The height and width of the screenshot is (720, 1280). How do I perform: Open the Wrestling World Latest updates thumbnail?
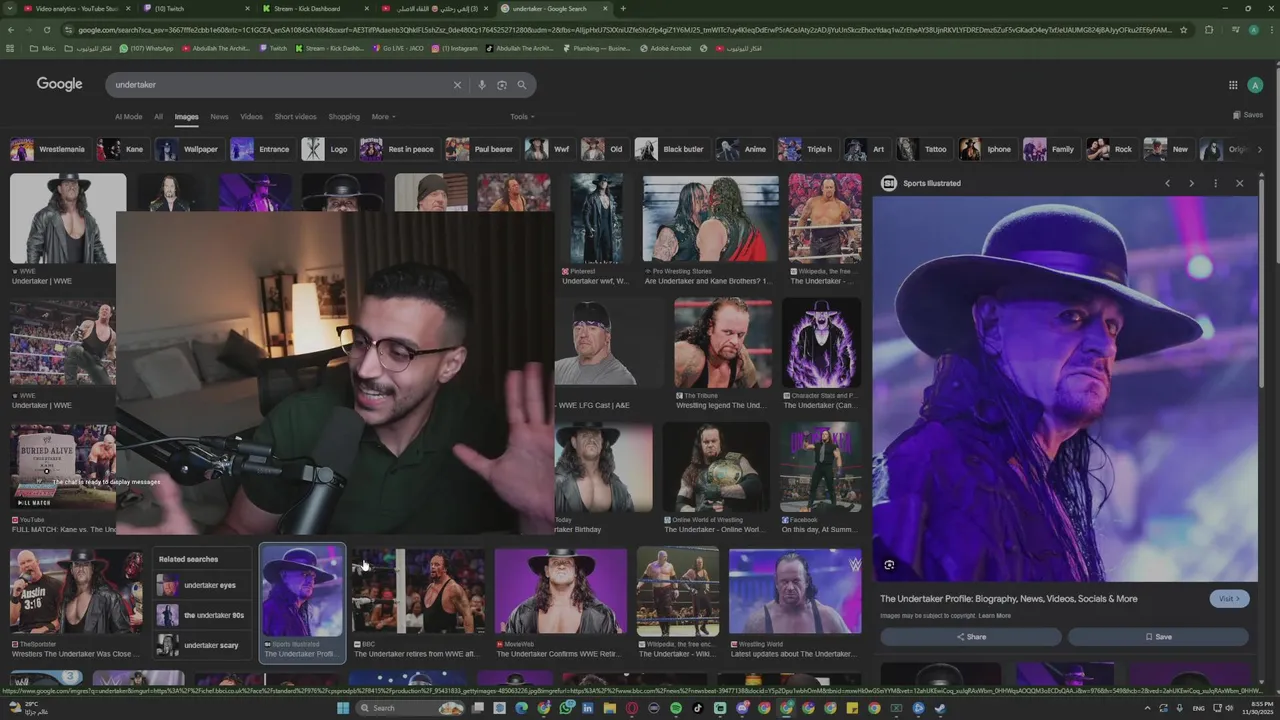pyautogui.click(x=795, y=591)
